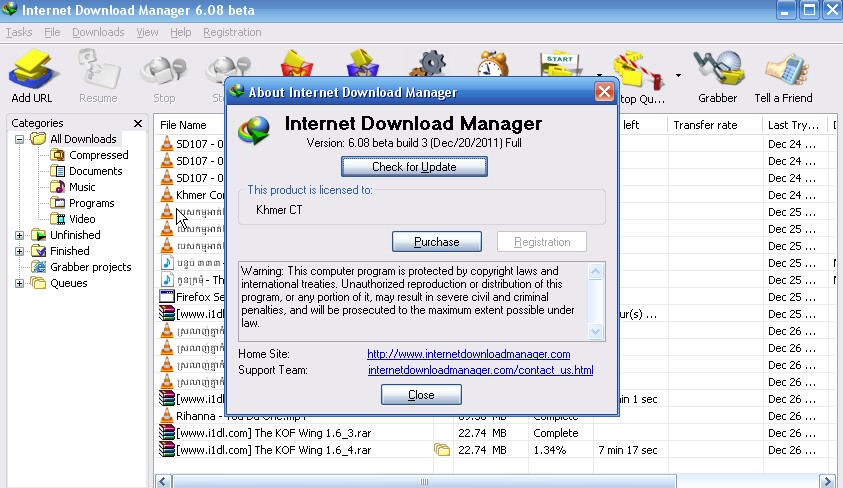Click the Resume toolbar icon

pos(98,75)
